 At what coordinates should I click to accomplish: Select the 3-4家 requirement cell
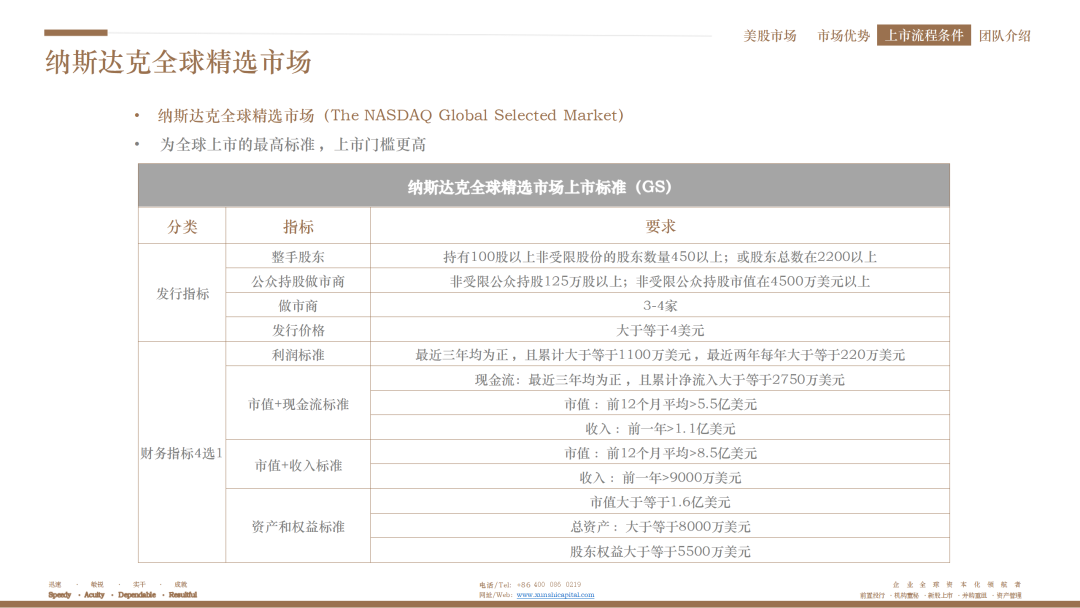(660, 305)
